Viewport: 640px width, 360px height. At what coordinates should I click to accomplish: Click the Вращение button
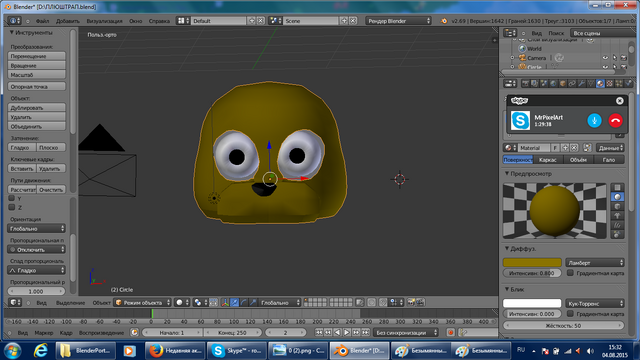point(36,65)
